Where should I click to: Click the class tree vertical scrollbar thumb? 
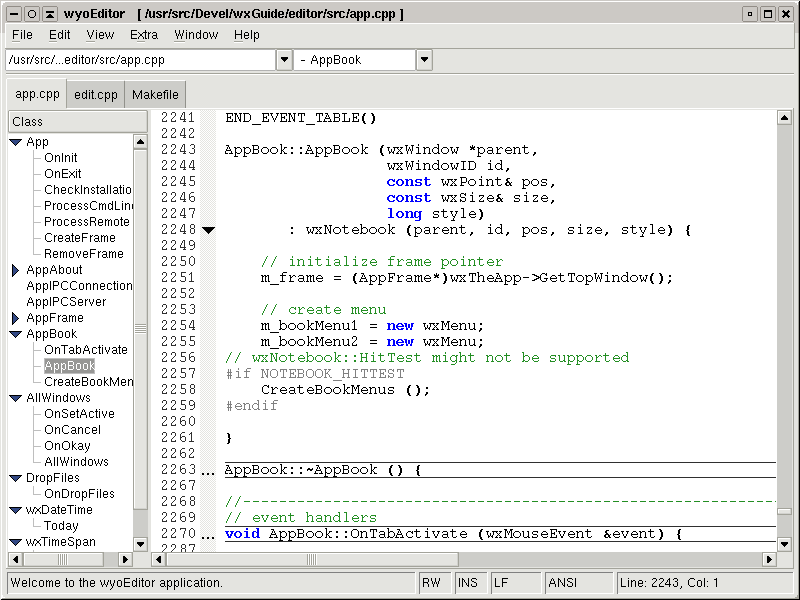coord(140,329)
